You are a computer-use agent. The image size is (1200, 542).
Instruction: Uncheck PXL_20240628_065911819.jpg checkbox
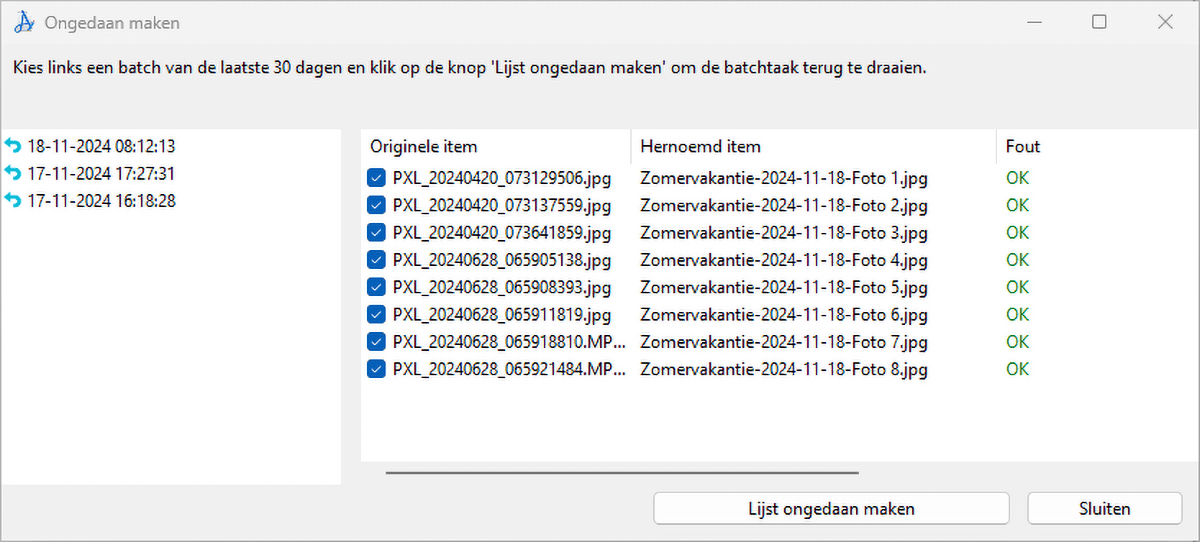tap(377, 315)
